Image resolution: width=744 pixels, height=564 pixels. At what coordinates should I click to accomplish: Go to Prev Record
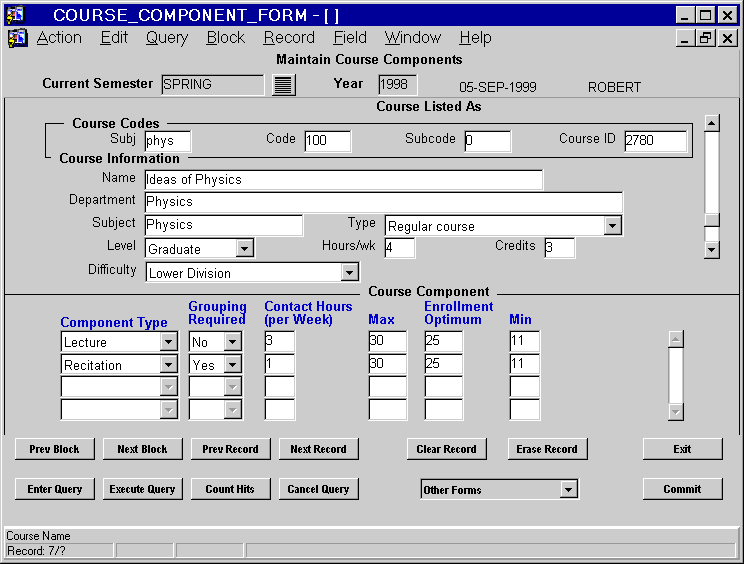click(231, 449)
